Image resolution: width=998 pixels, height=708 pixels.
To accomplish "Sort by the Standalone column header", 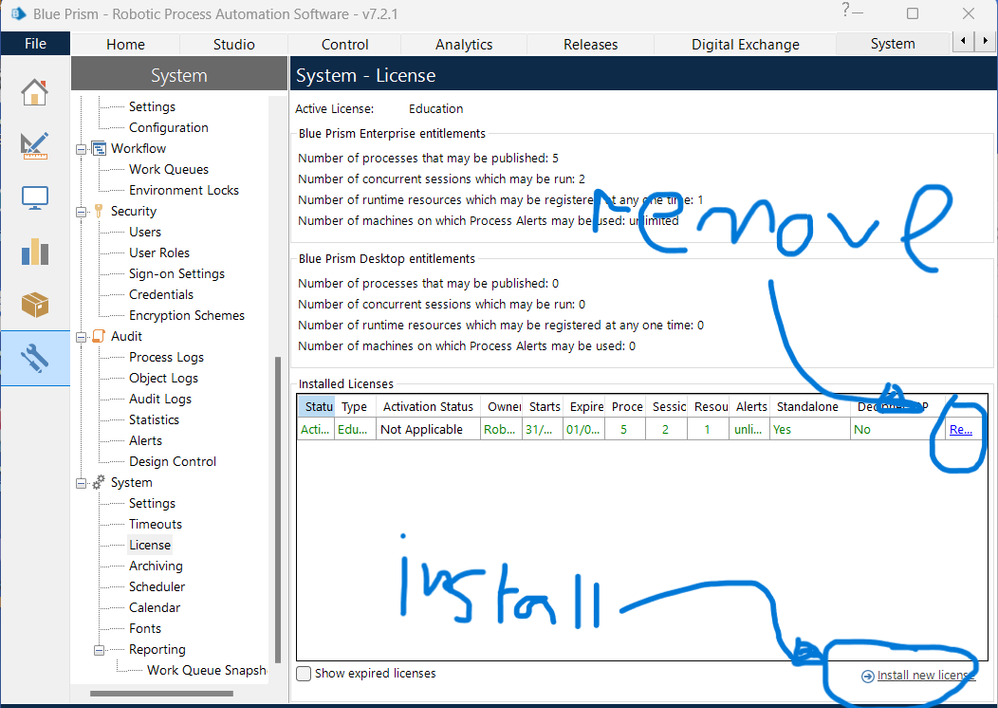I will click(x=808, y=407).
